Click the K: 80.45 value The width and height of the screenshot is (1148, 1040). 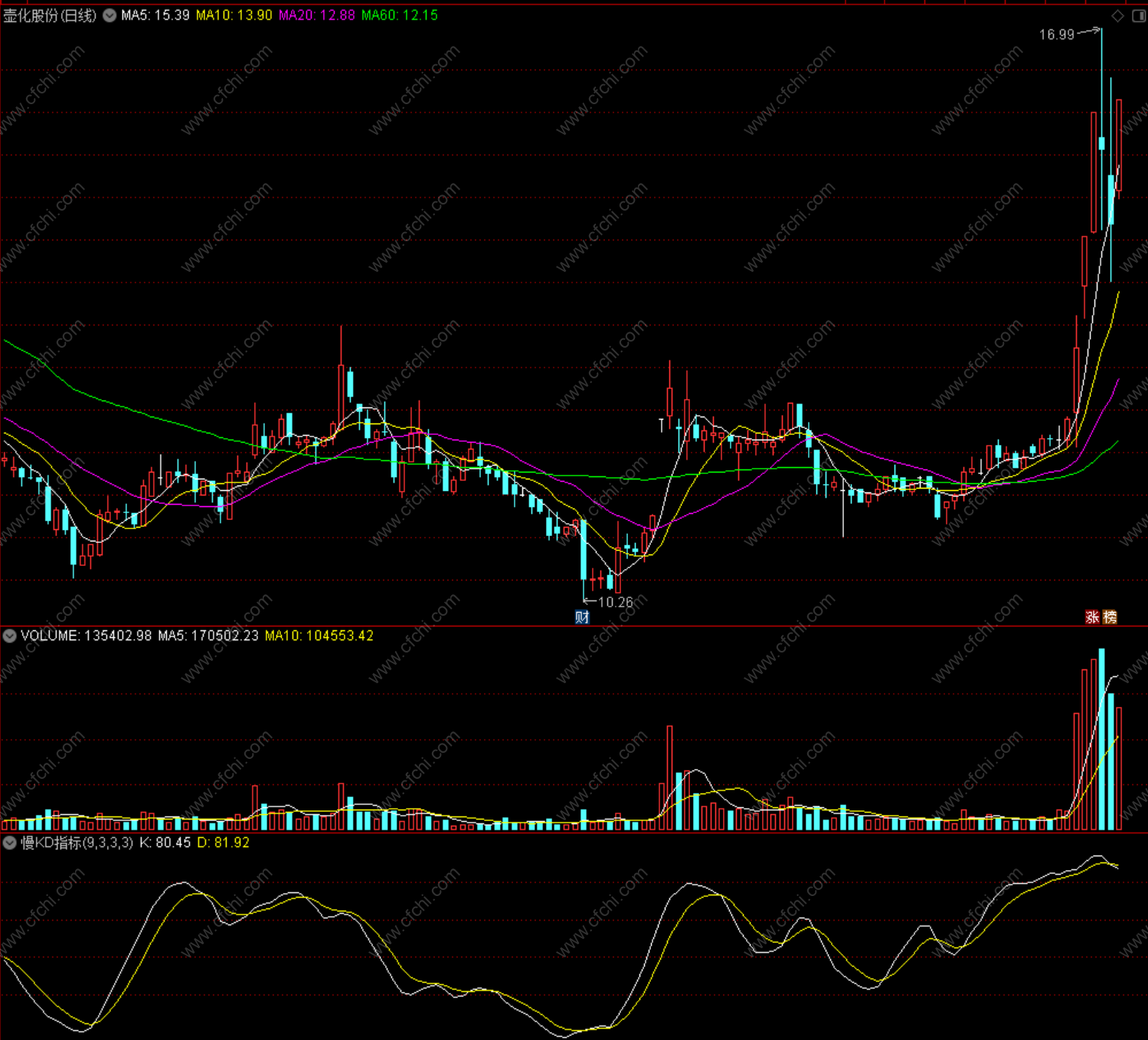(165, 842)
